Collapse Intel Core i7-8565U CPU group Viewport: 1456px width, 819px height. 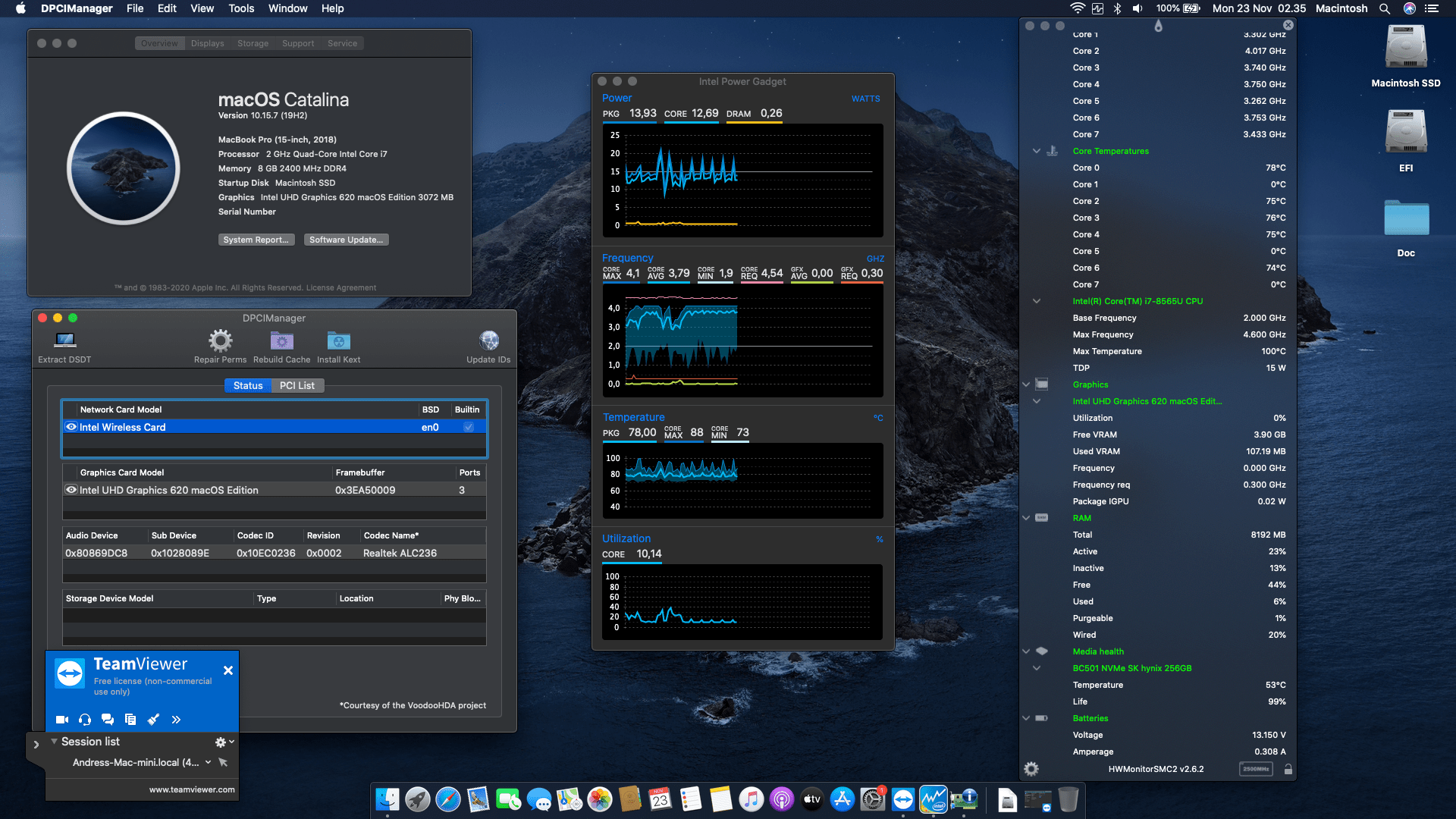click(x=1036, y=301)
